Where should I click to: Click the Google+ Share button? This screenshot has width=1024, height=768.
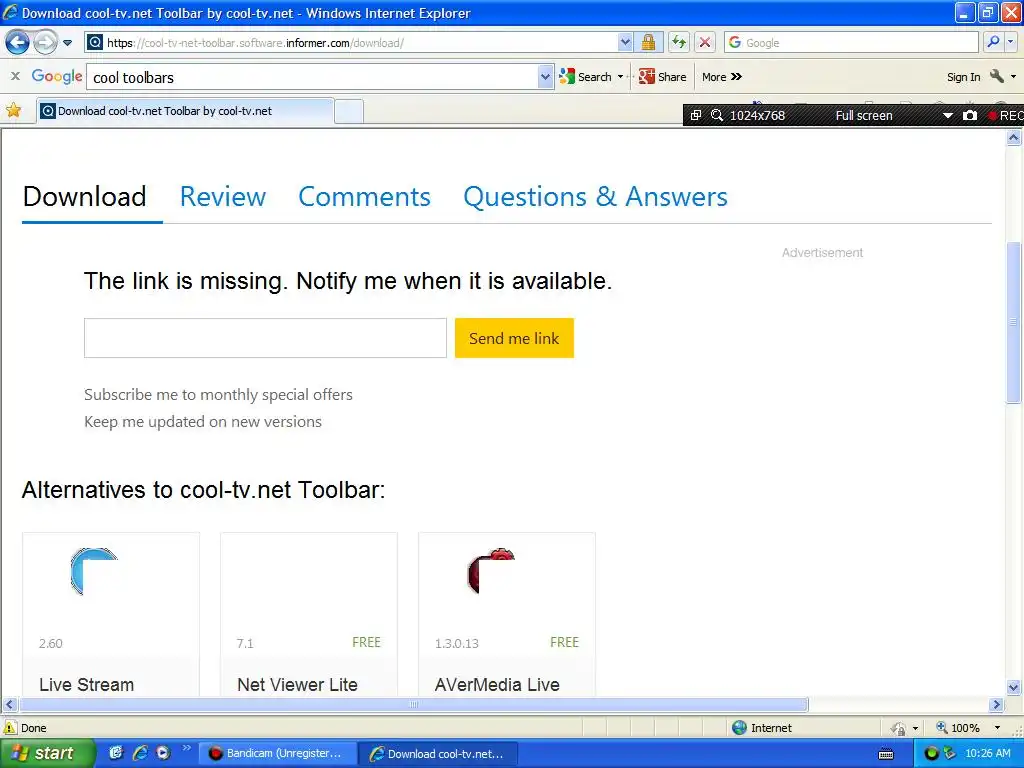click(662, 77)
